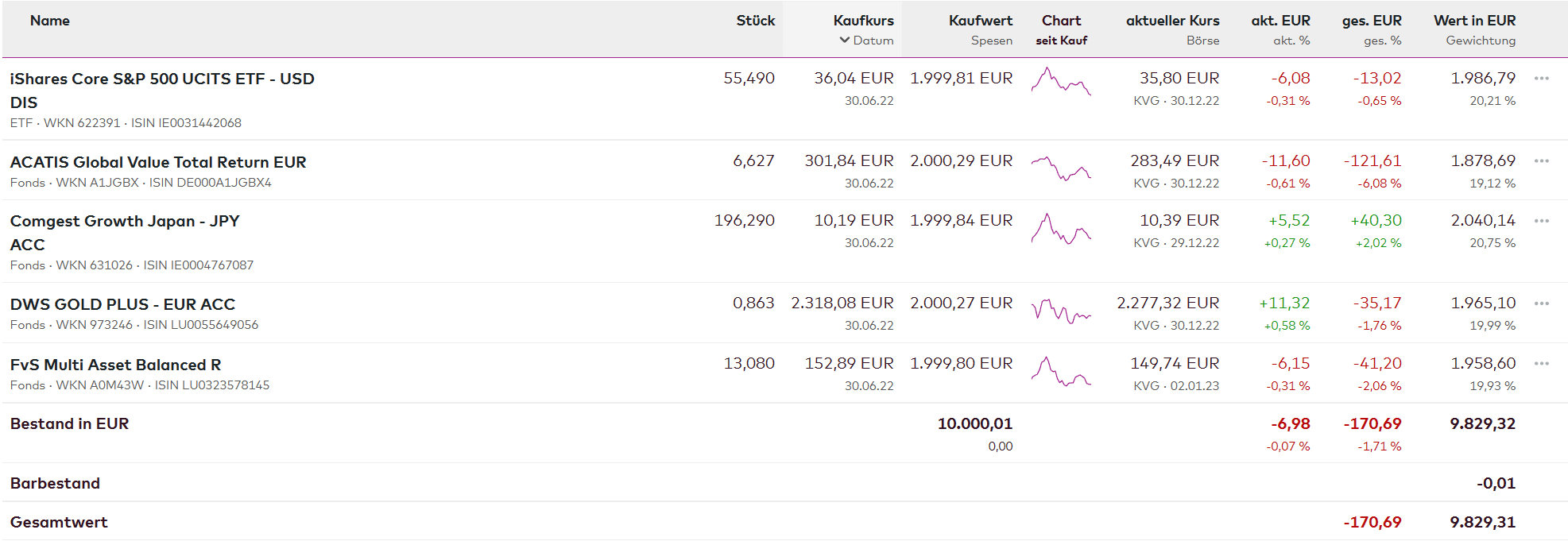1568x545 pixels.
Task: Open the iShares Core S&P 500 mini chart
Action: point(1061,82)
